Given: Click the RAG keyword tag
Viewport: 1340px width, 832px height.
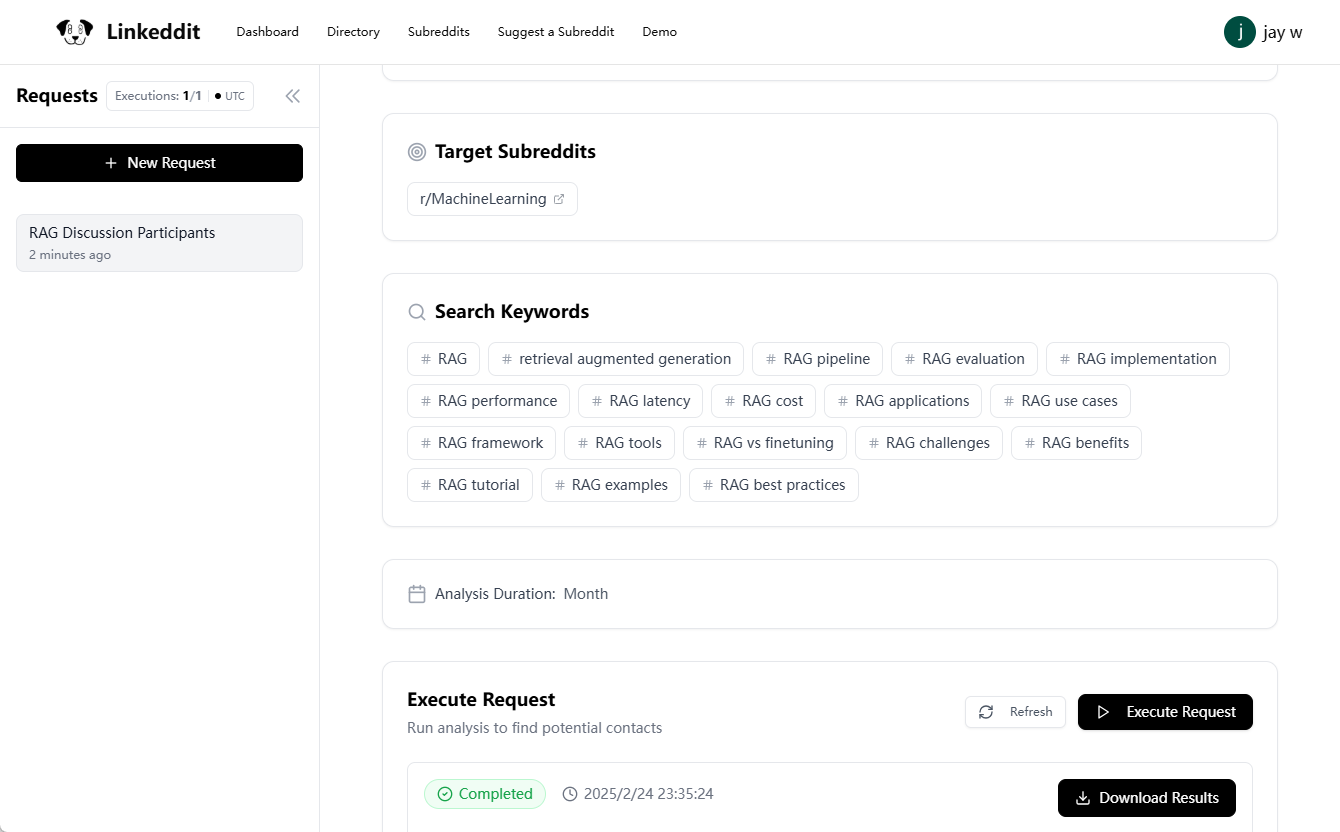Looking at the screenshot, I should (443, 359).
